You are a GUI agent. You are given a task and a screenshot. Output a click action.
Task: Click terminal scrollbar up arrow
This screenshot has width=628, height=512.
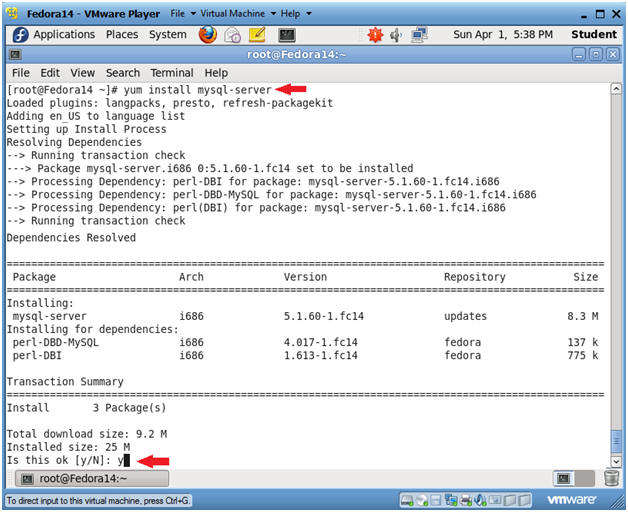point(616,89)
